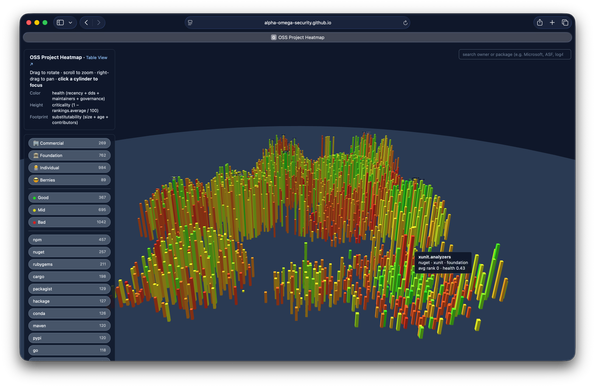Click the red close window button

click(29, 23)
